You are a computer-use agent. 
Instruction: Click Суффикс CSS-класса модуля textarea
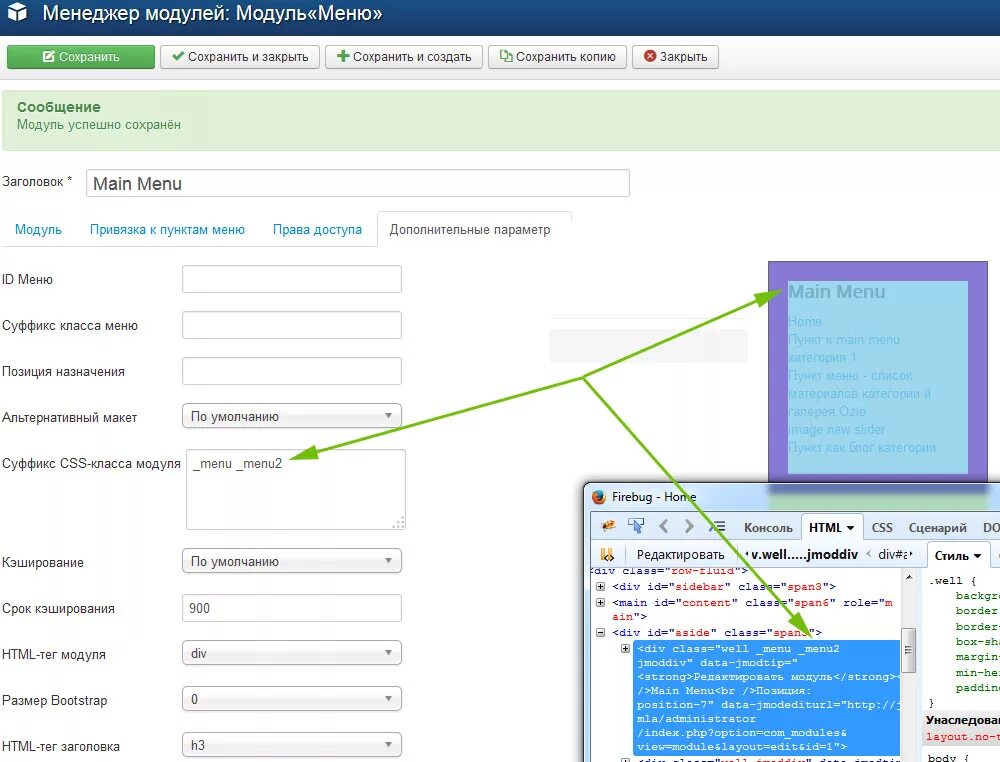pos(296,490)
